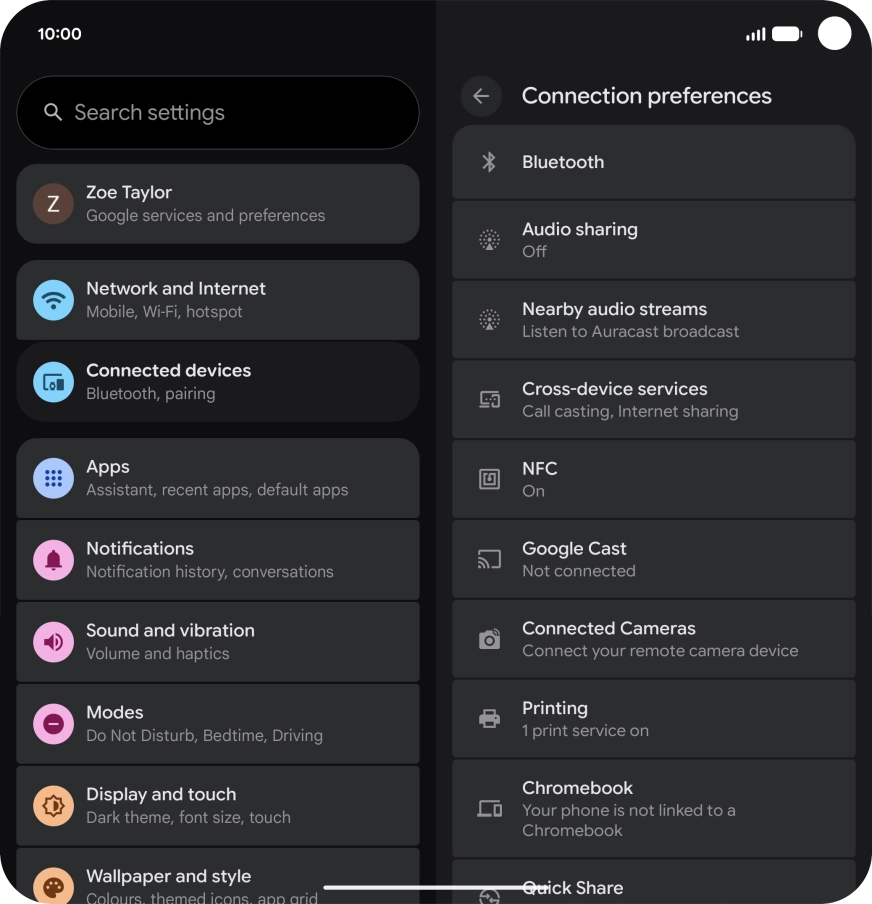This screenshot has height=904, width=872.
Task: Tap the Modes do-not-disturb icon
Action: coord(54,724)
